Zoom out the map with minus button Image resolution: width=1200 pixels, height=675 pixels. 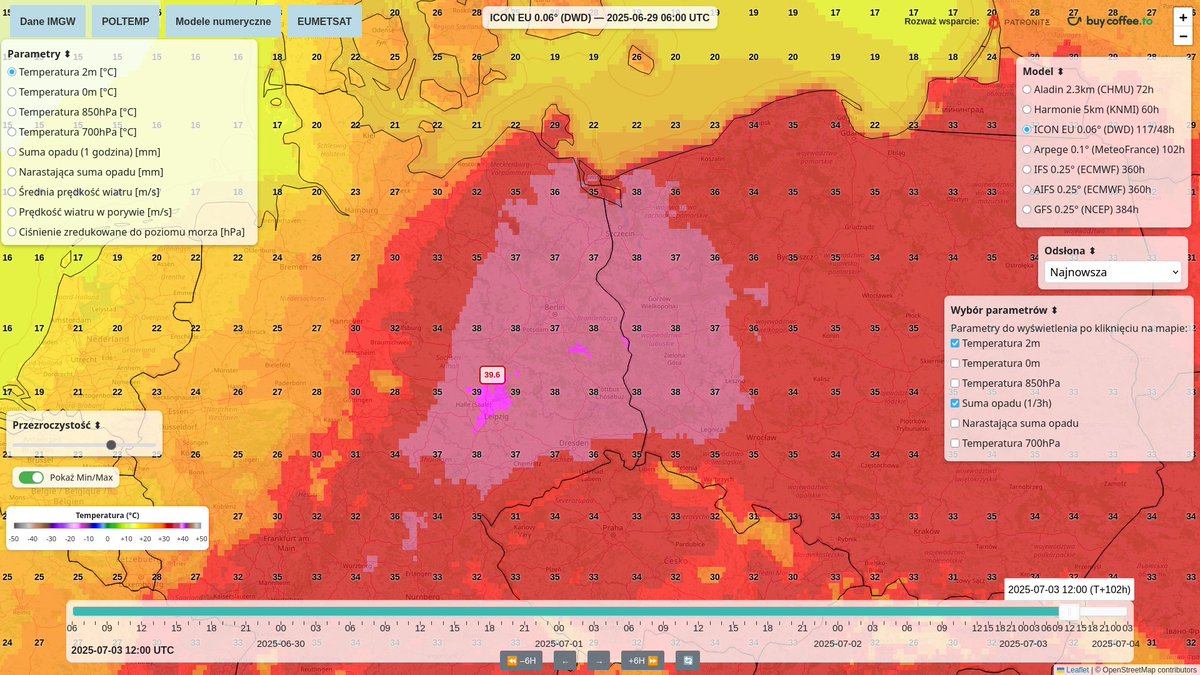pyautogui.click(x=1183, y=36)
